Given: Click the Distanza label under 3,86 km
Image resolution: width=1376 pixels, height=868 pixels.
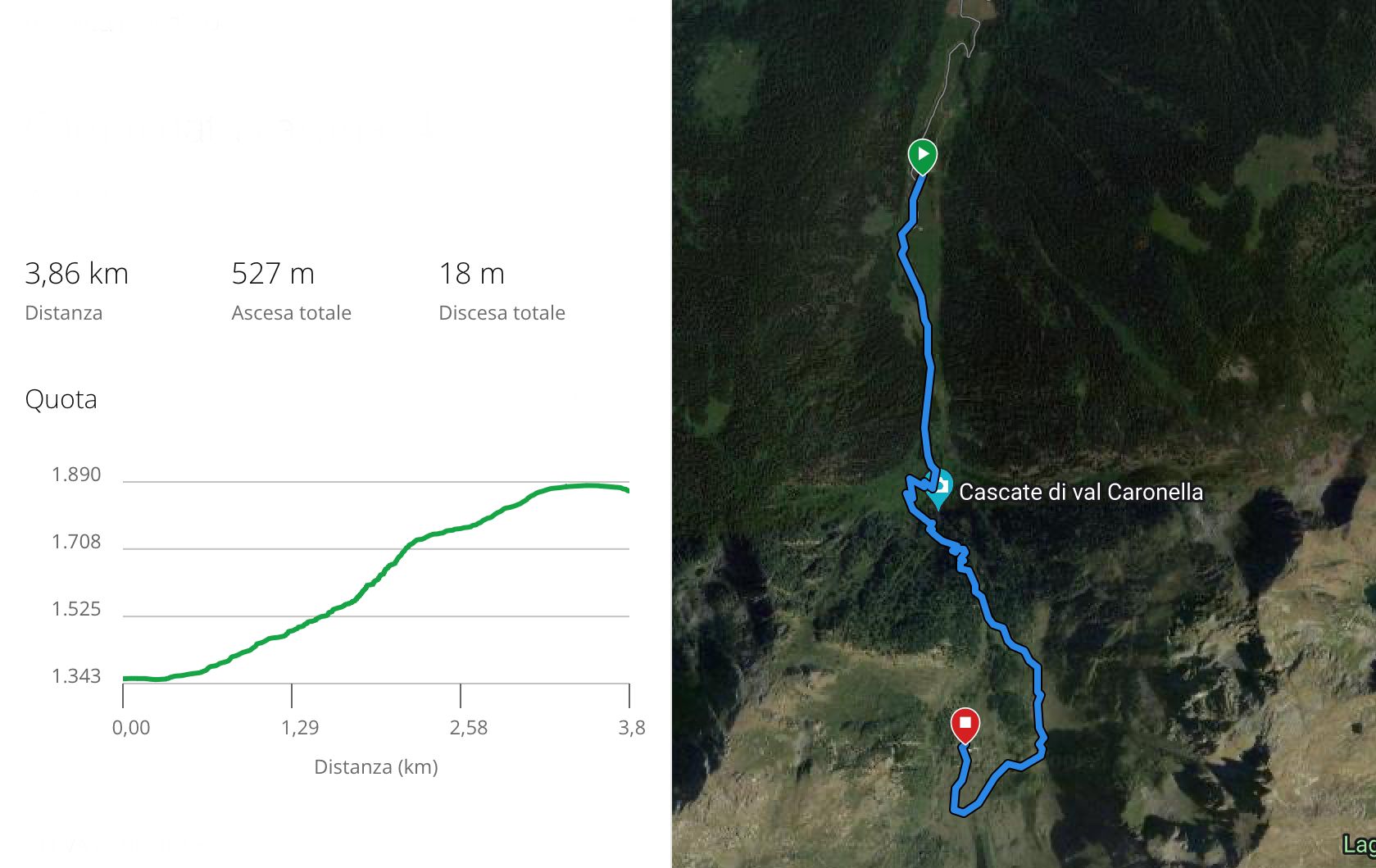Looking at the screenshot, I should tap(64, 313).
